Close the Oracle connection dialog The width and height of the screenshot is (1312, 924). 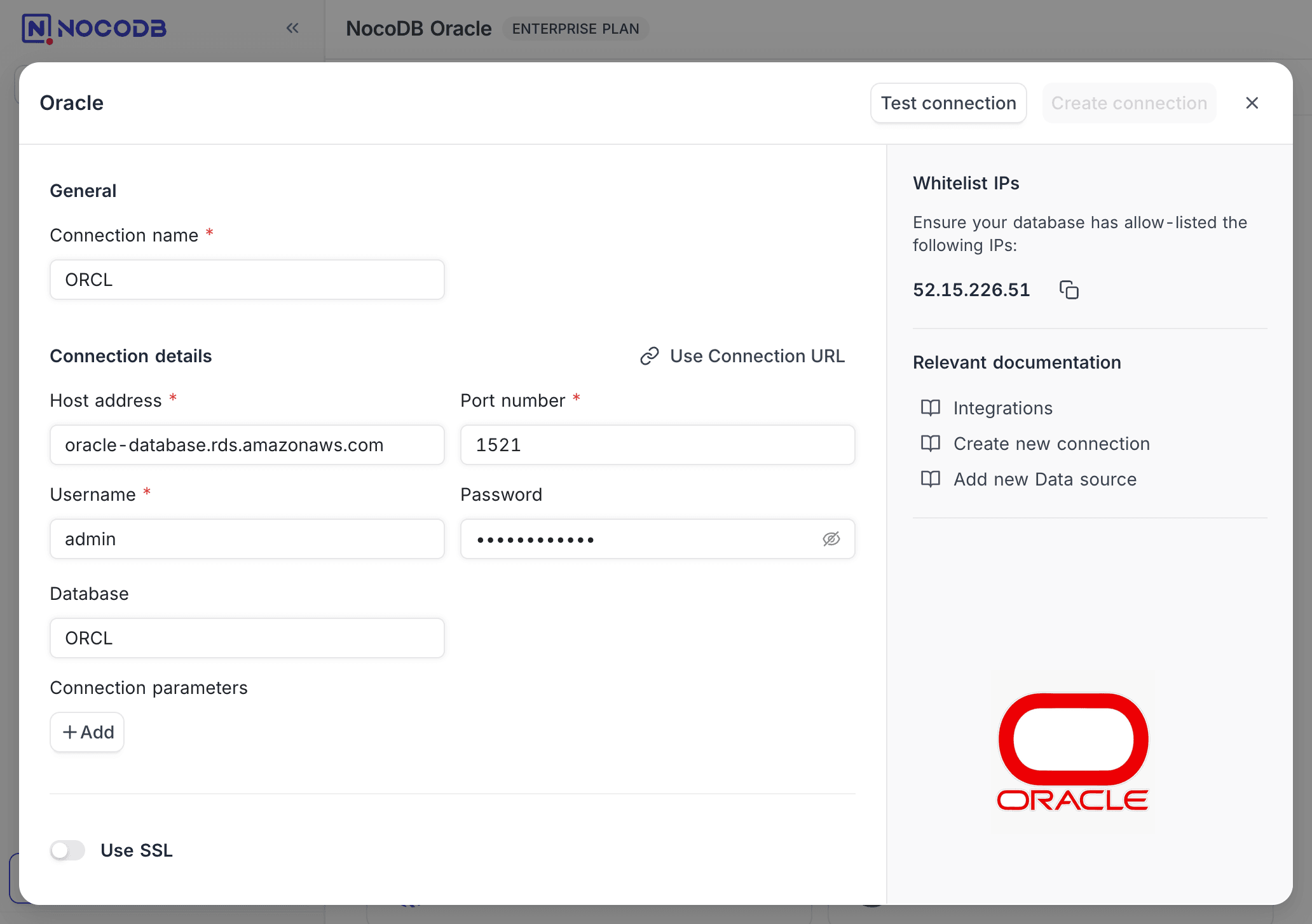pyautogui.click(x=1252, y=103)
